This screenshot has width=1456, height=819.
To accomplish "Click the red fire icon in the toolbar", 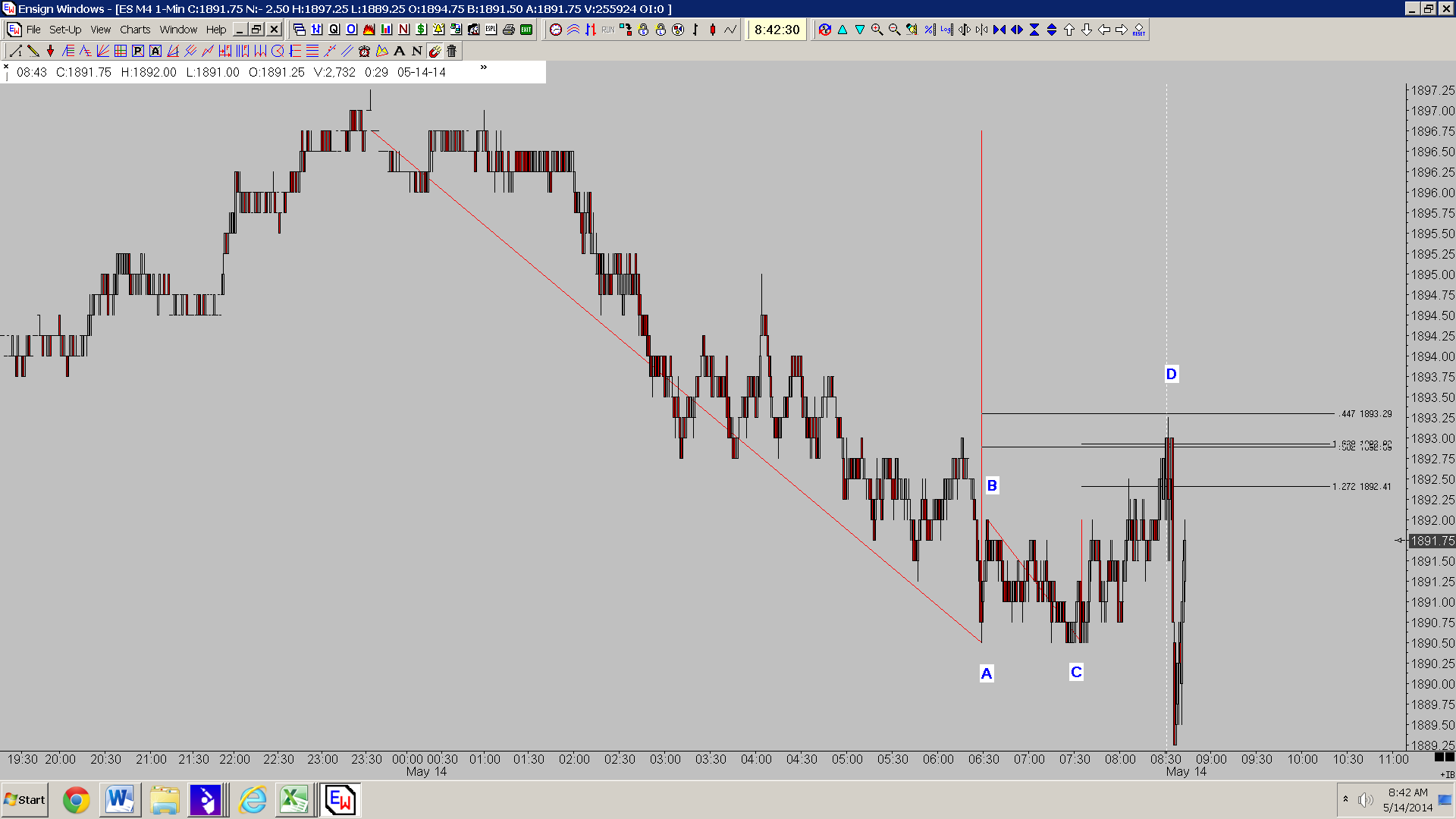I will (369, 30).
